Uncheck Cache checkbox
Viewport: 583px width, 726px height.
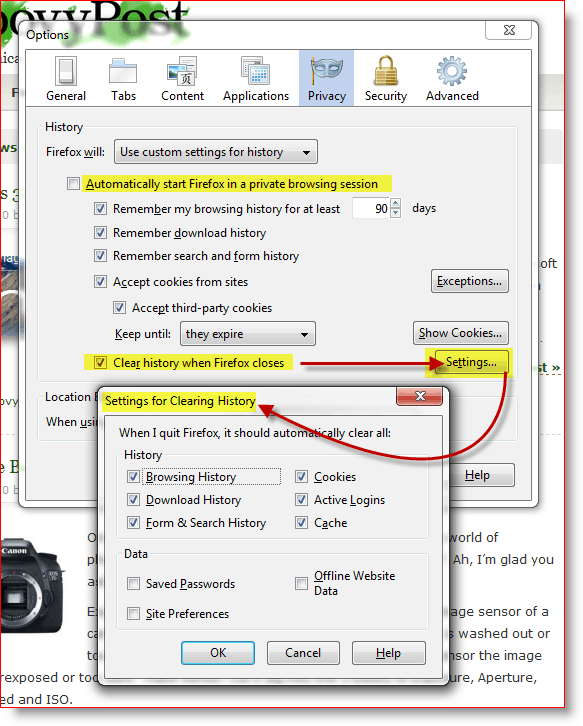[301, 523]
